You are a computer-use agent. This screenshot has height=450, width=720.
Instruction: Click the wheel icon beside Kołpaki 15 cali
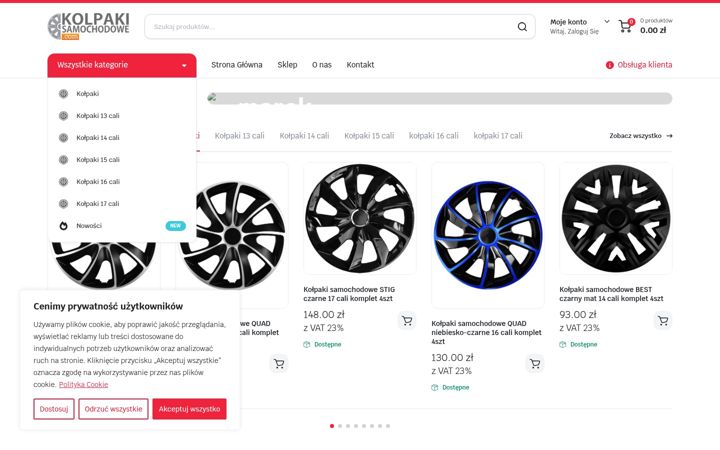[63, 160]
